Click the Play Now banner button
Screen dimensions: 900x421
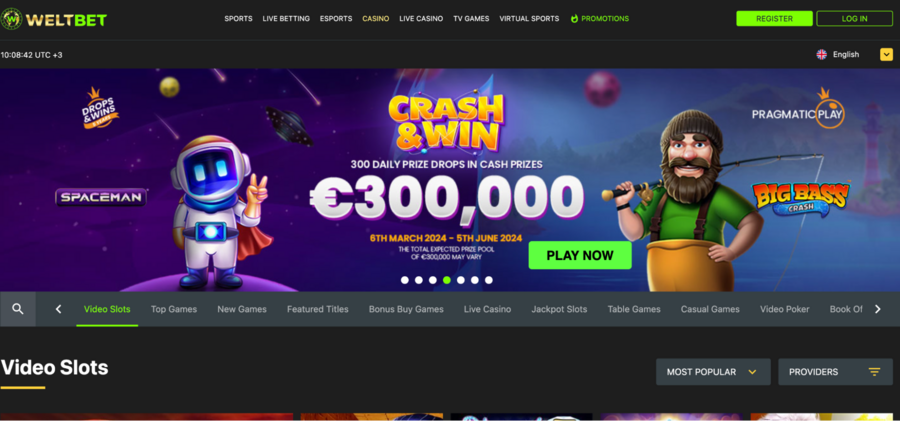pyautogui.click(x=580, y=256)
